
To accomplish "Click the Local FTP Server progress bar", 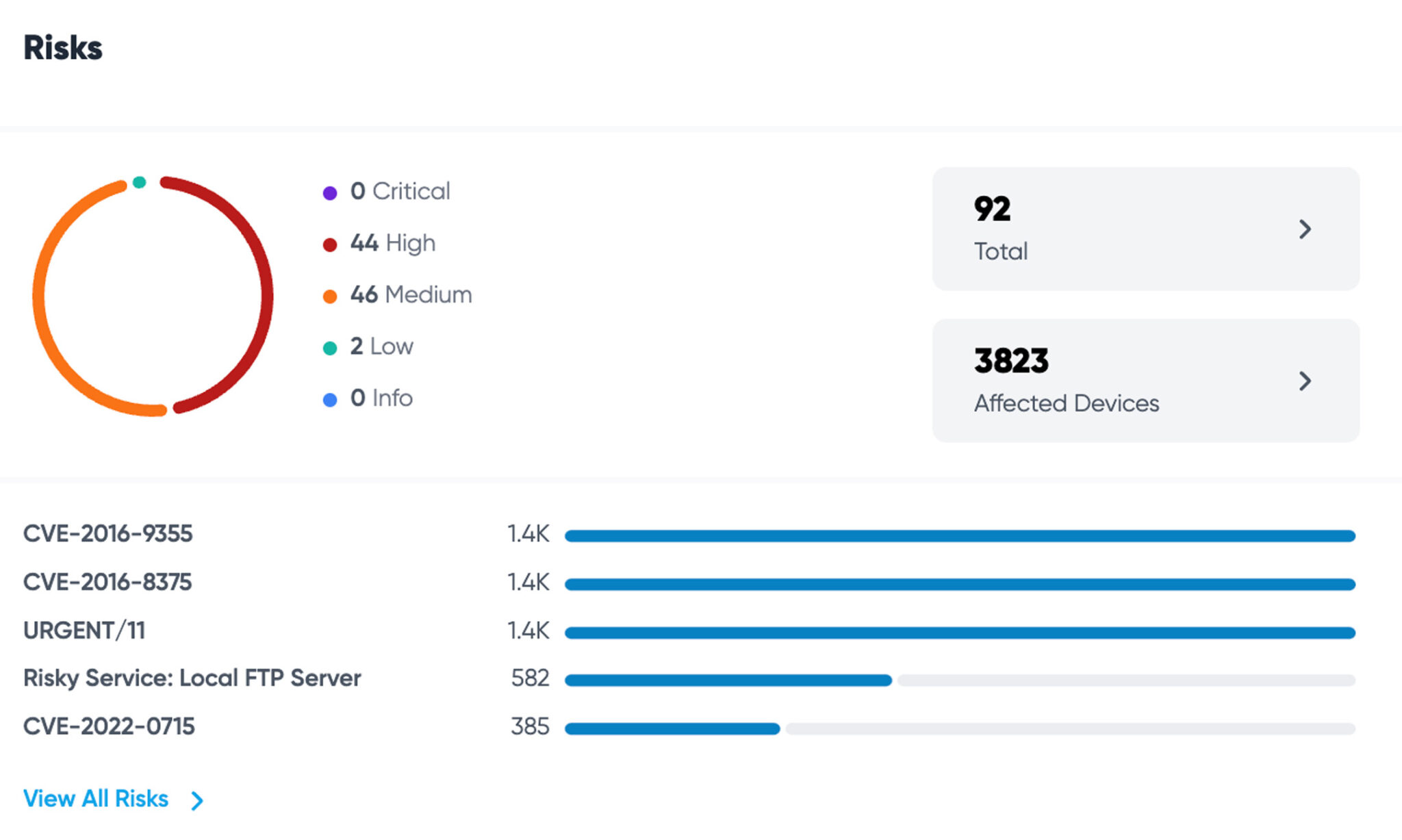I will click(x=960, y=680).
